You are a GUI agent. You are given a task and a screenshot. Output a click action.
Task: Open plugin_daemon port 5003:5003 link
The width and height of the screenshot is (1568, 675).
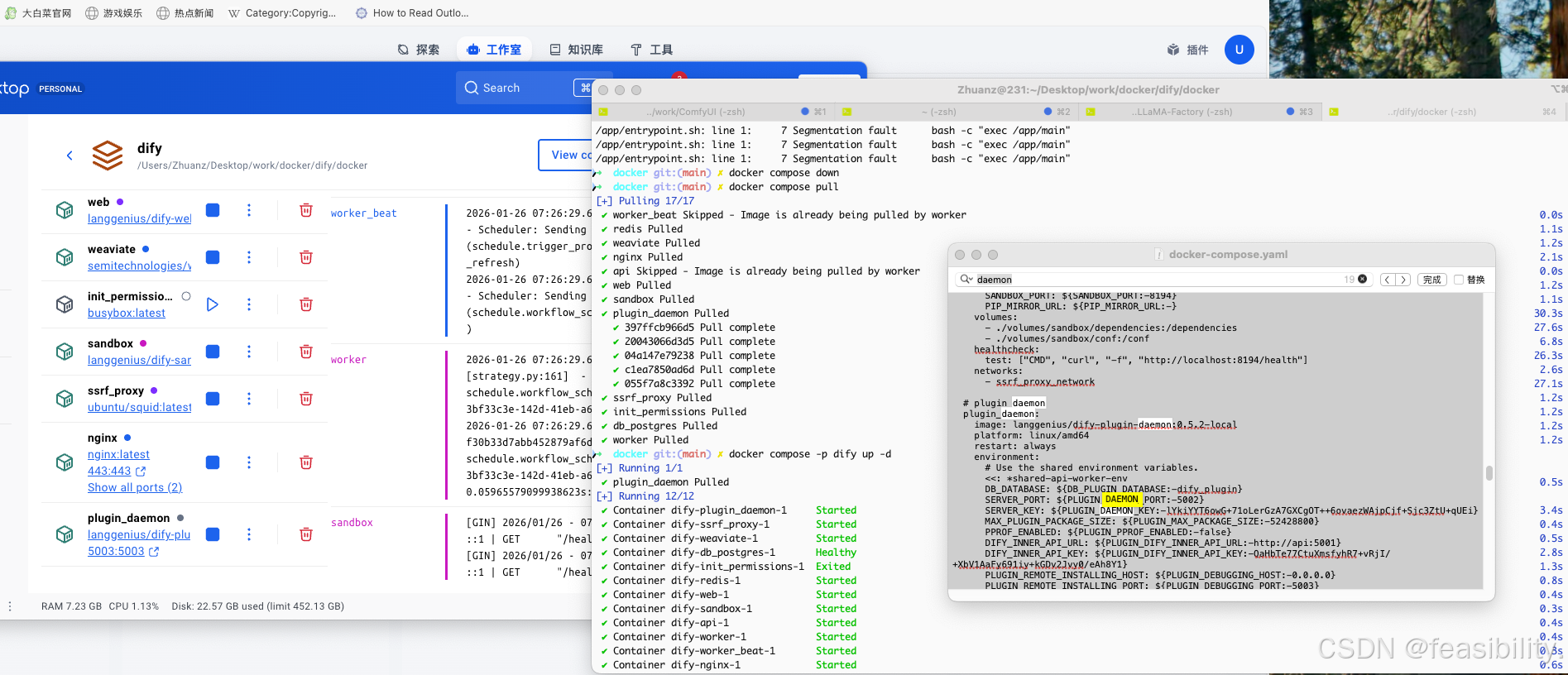tap(123, 551)
